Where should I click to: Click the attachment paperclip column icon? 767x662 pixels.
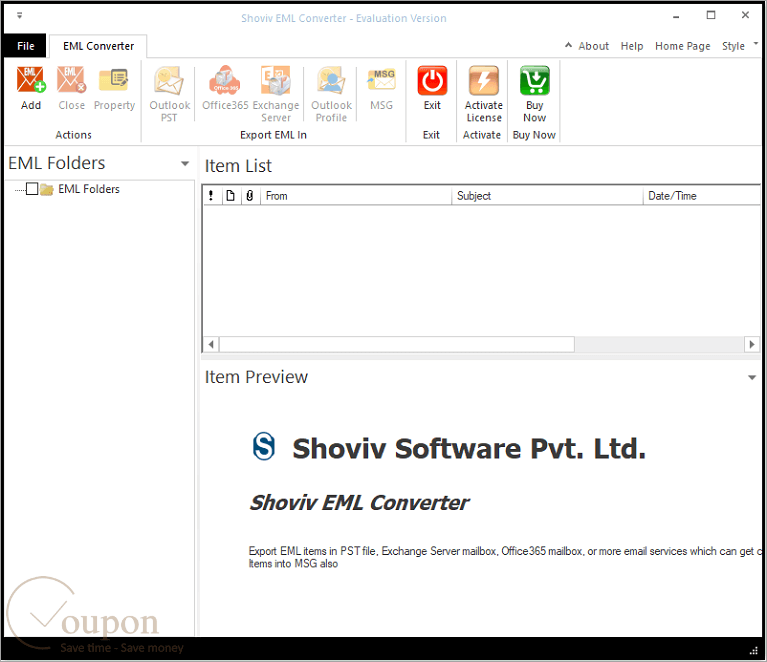coord(250,196)
